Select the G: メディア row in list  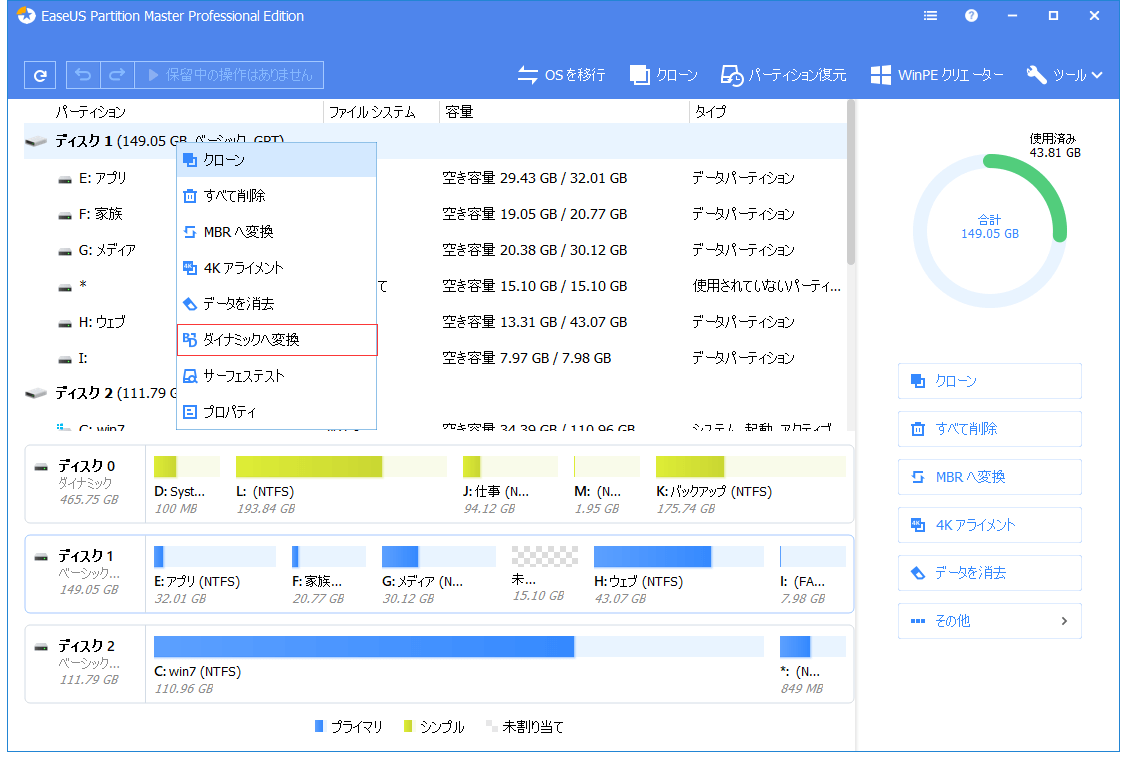[108, 250]
